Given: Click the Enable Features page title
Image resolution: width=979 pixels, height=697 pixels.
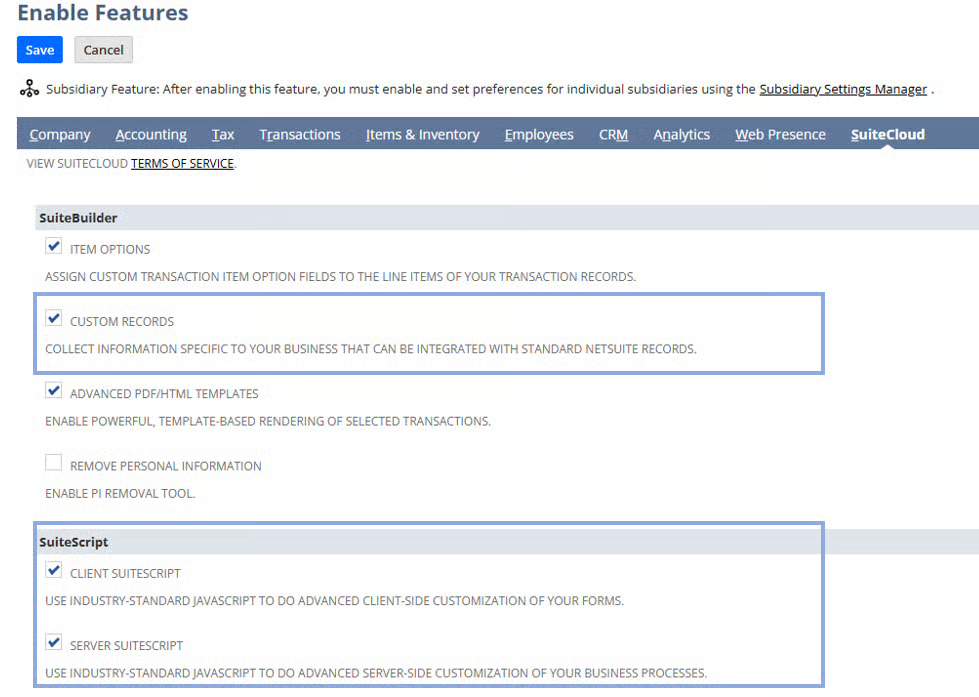Looking at the screenshot, I should click(x=102, y=12).
